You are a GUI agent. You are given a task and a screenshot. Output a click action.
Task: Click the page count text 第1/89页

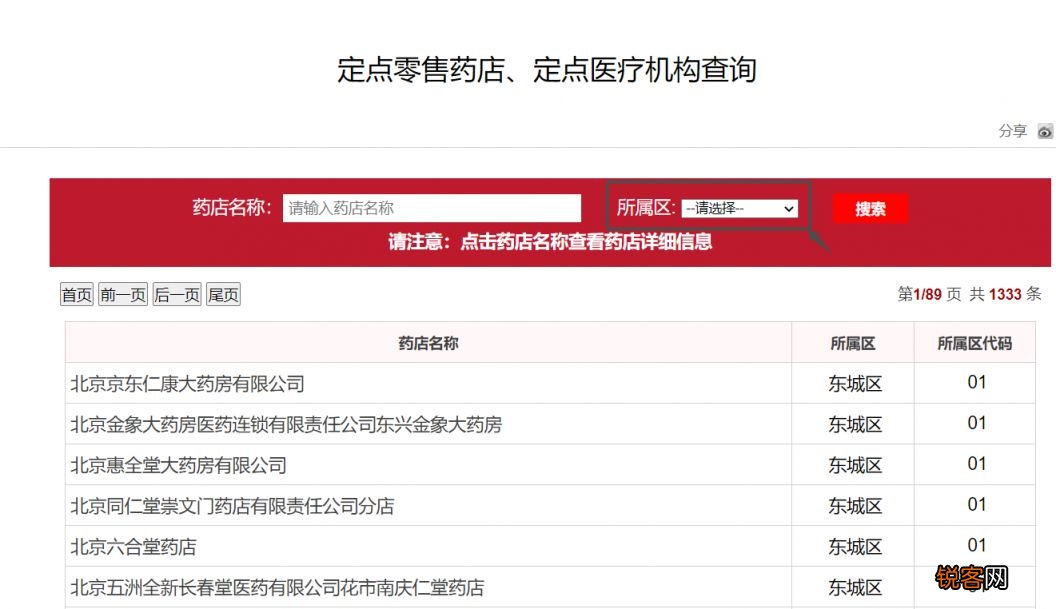tap(929, 294)
